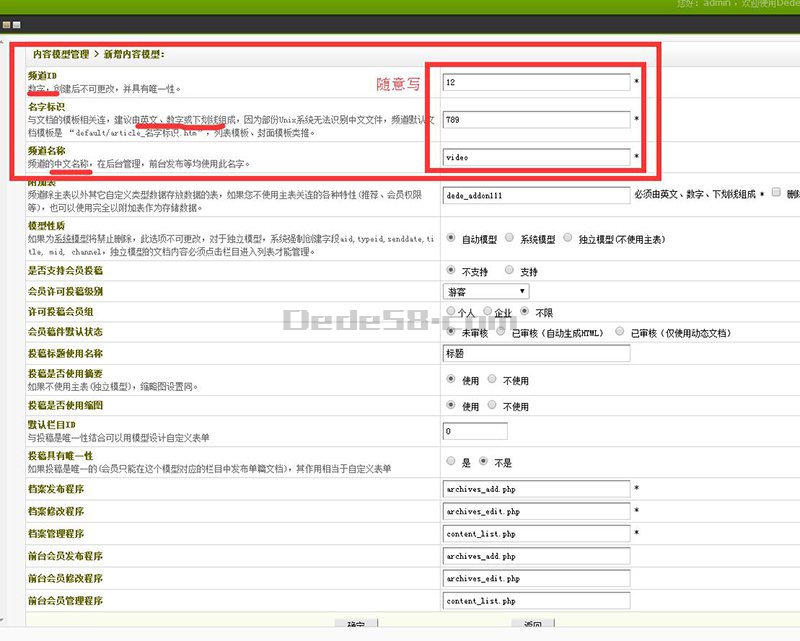
Task: Select 不使用 for 投稿是否使用缩图
Action: [x=492, y=406]
